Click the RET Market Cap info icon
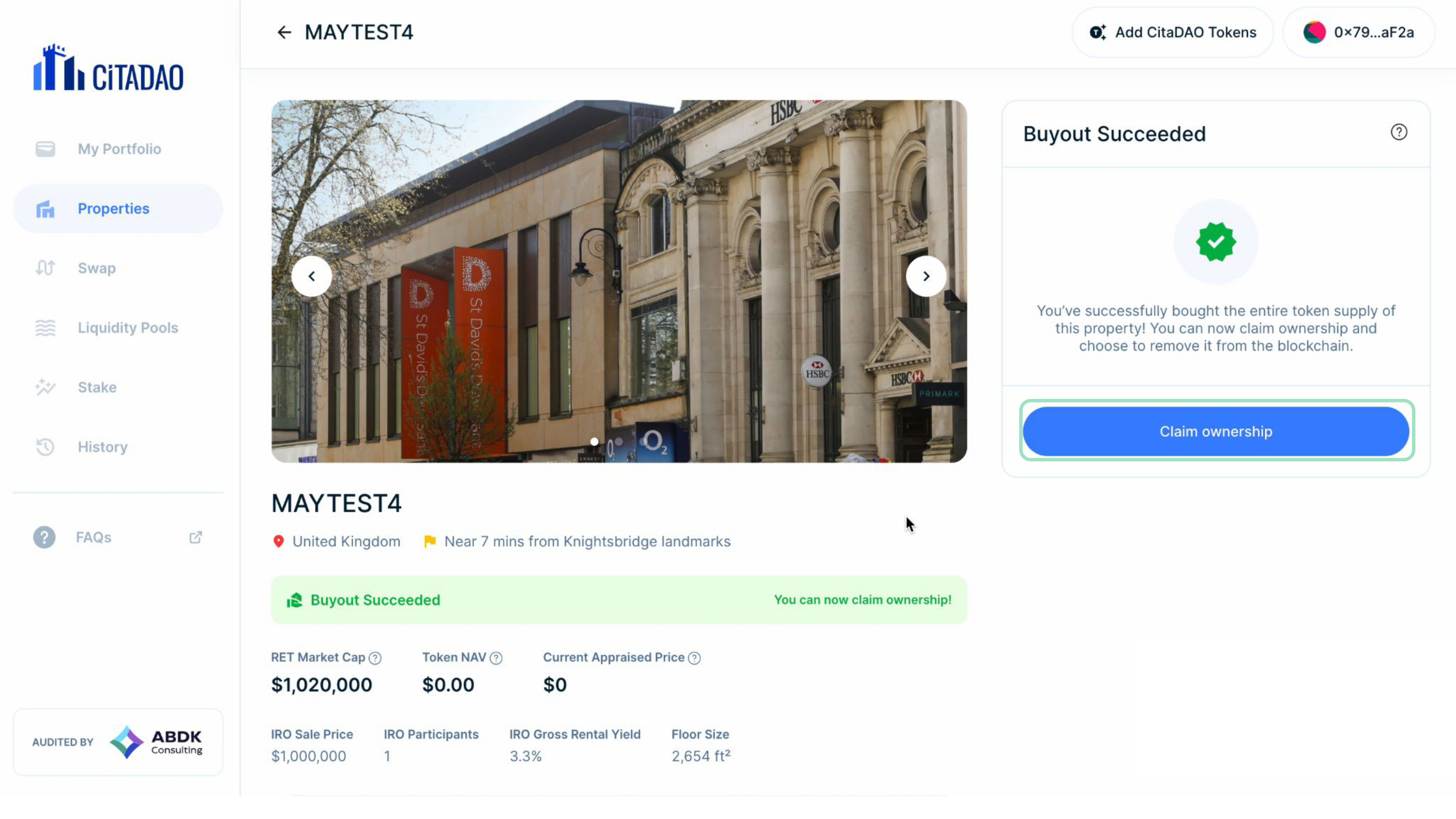This screenshot has height=819, width=1456. [x=375, y=658]
